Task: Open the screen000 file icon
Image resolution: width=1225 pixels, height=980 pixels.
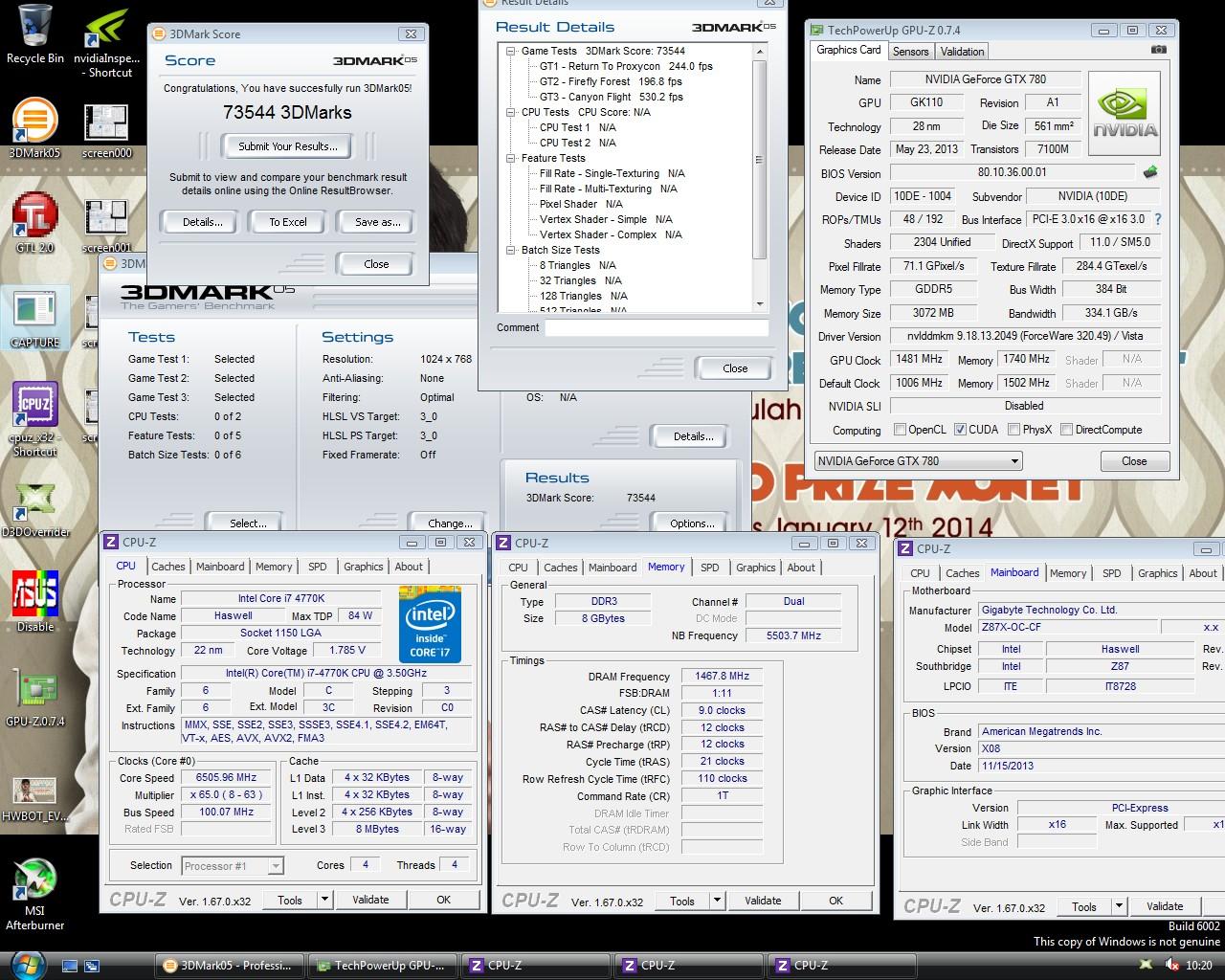Action: 106,131
